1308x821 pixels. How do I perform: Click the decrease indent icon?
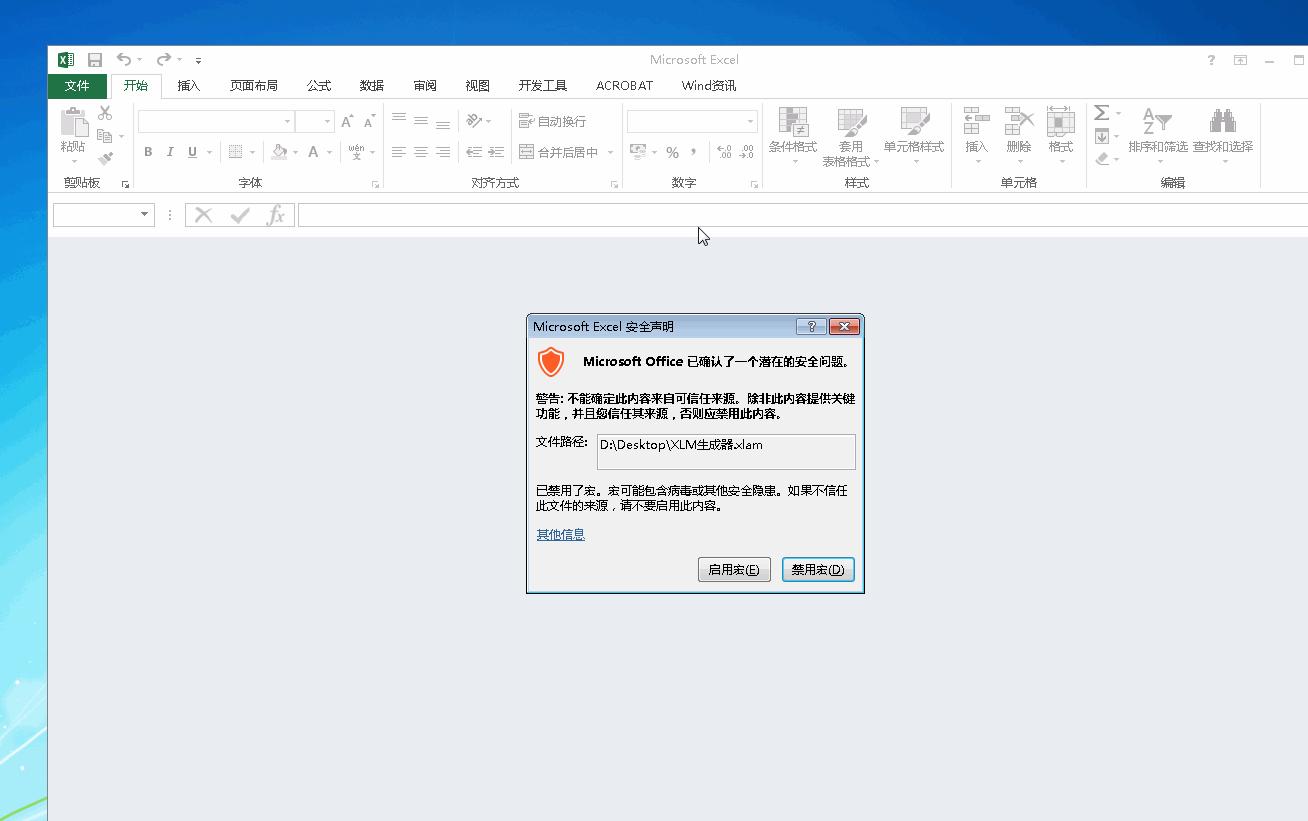pos(474,152)
